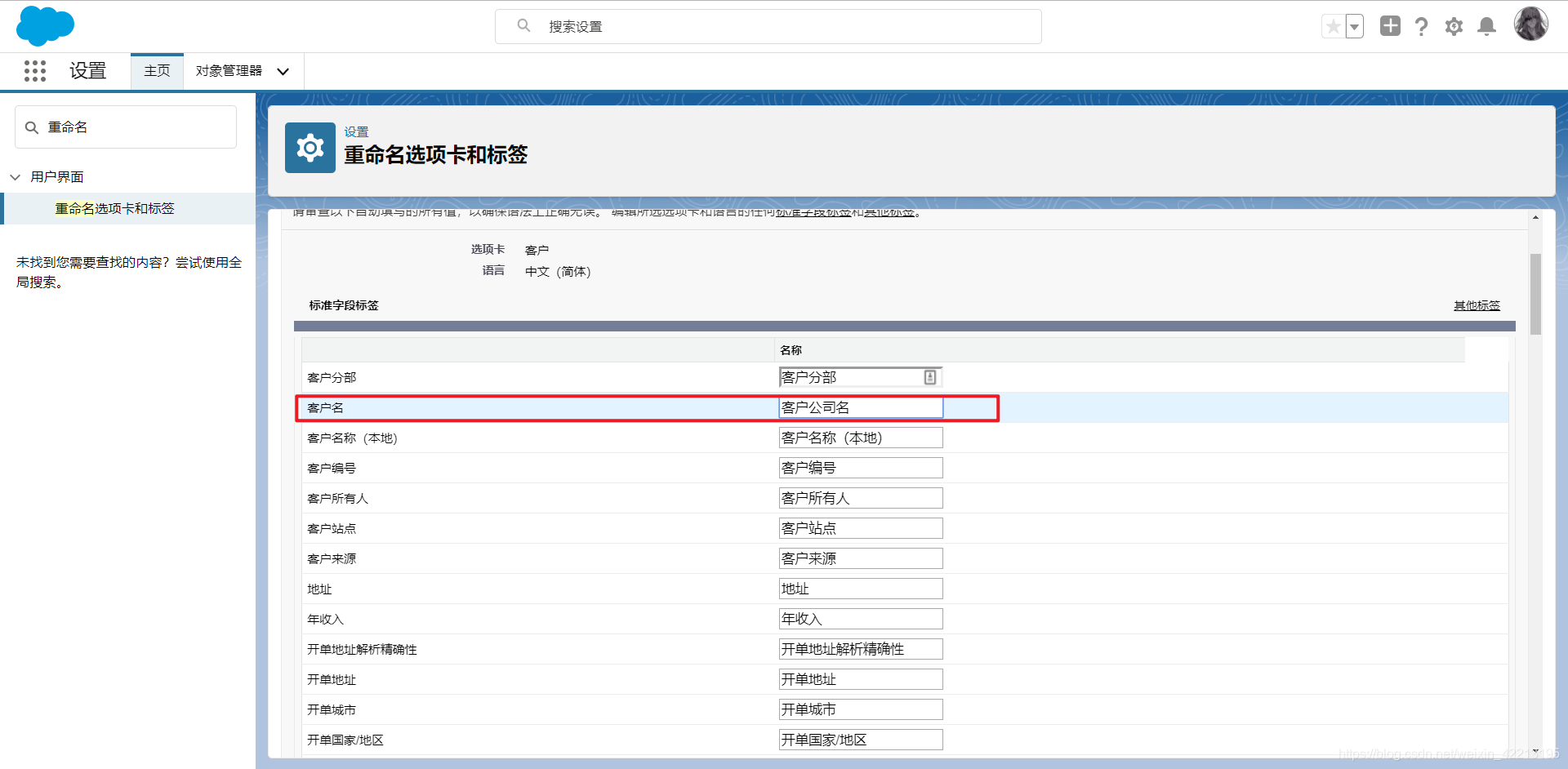Click the 客户分部 row label

point(332,377)
